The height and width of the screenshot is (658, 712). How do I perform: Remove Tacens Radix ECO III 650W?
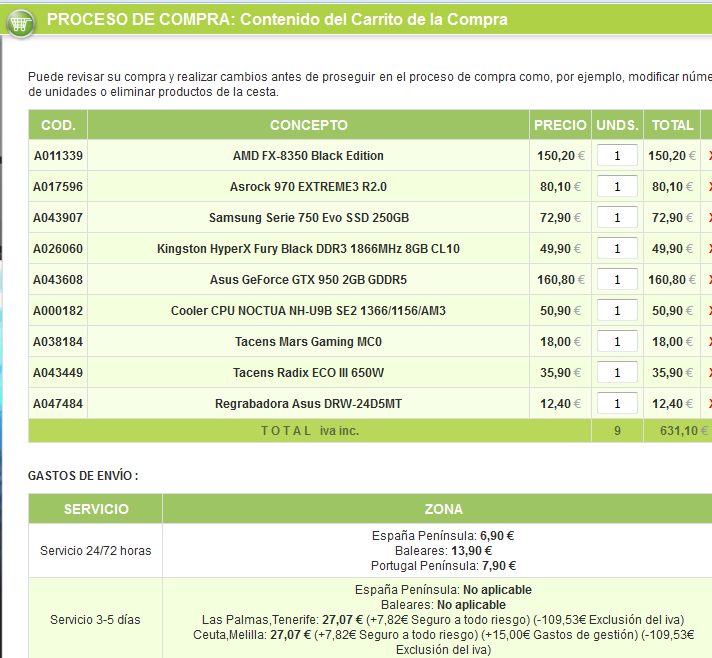point(710,373)
